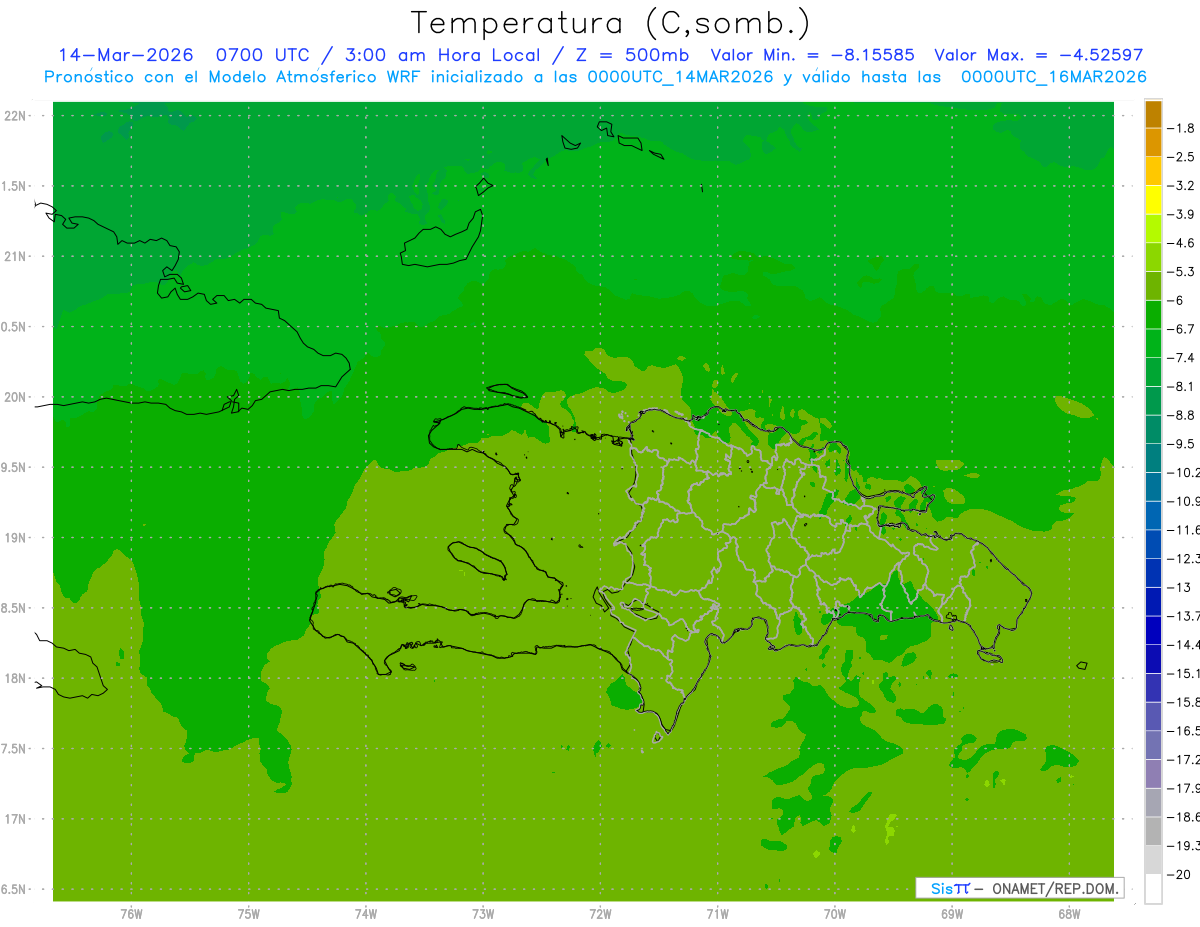Click the "19N" latitude label

(15, 538)
